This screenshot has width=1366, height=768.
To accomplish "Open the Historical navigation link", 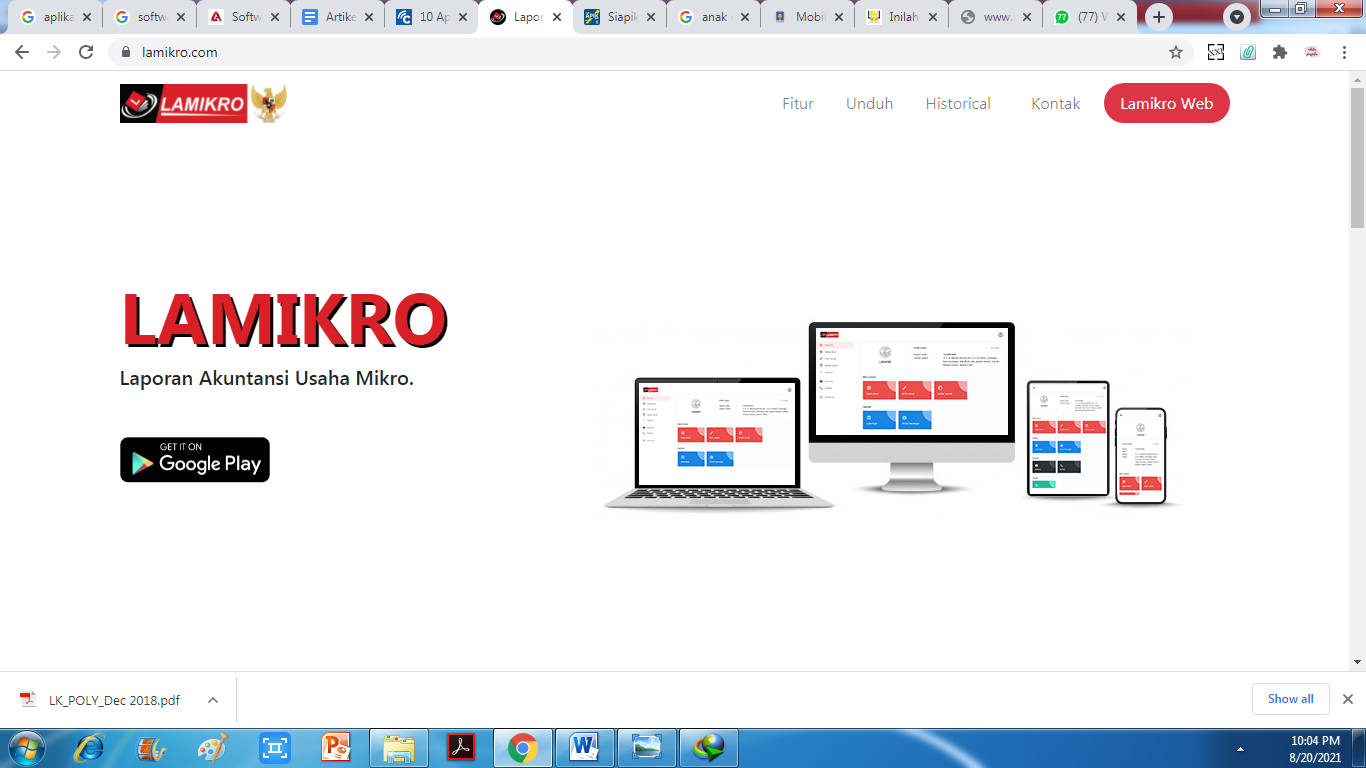I will [958, 104].
